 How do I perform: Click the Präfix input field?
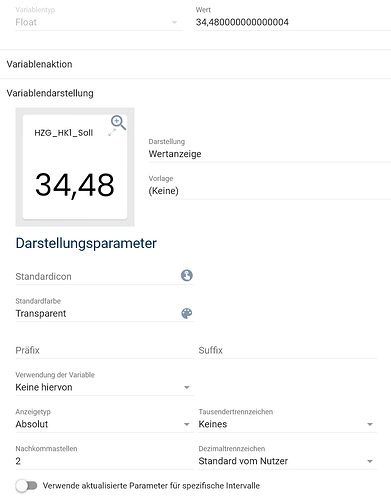104,350
